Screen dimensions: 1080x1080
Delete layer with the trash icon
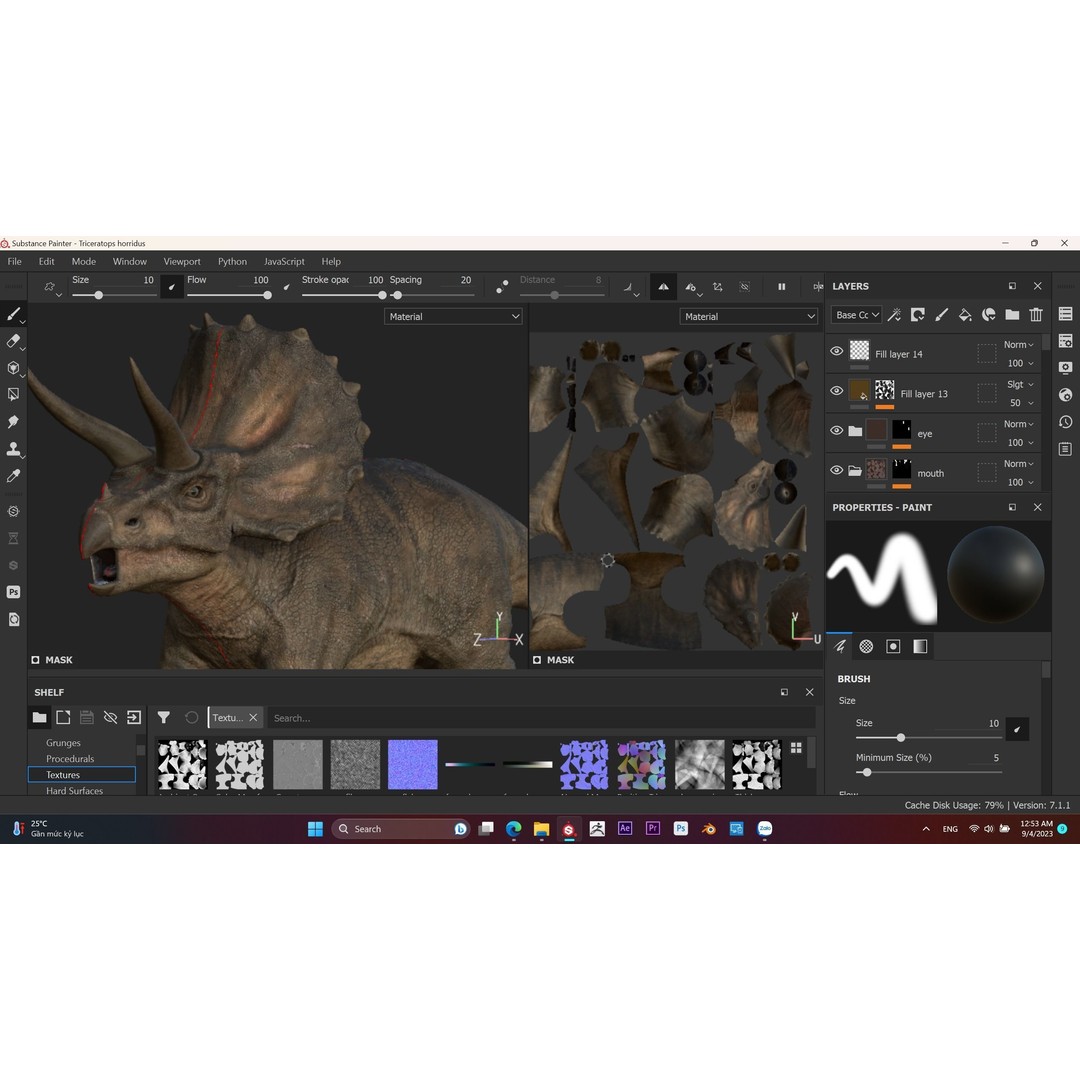[x=1036, y=315]
